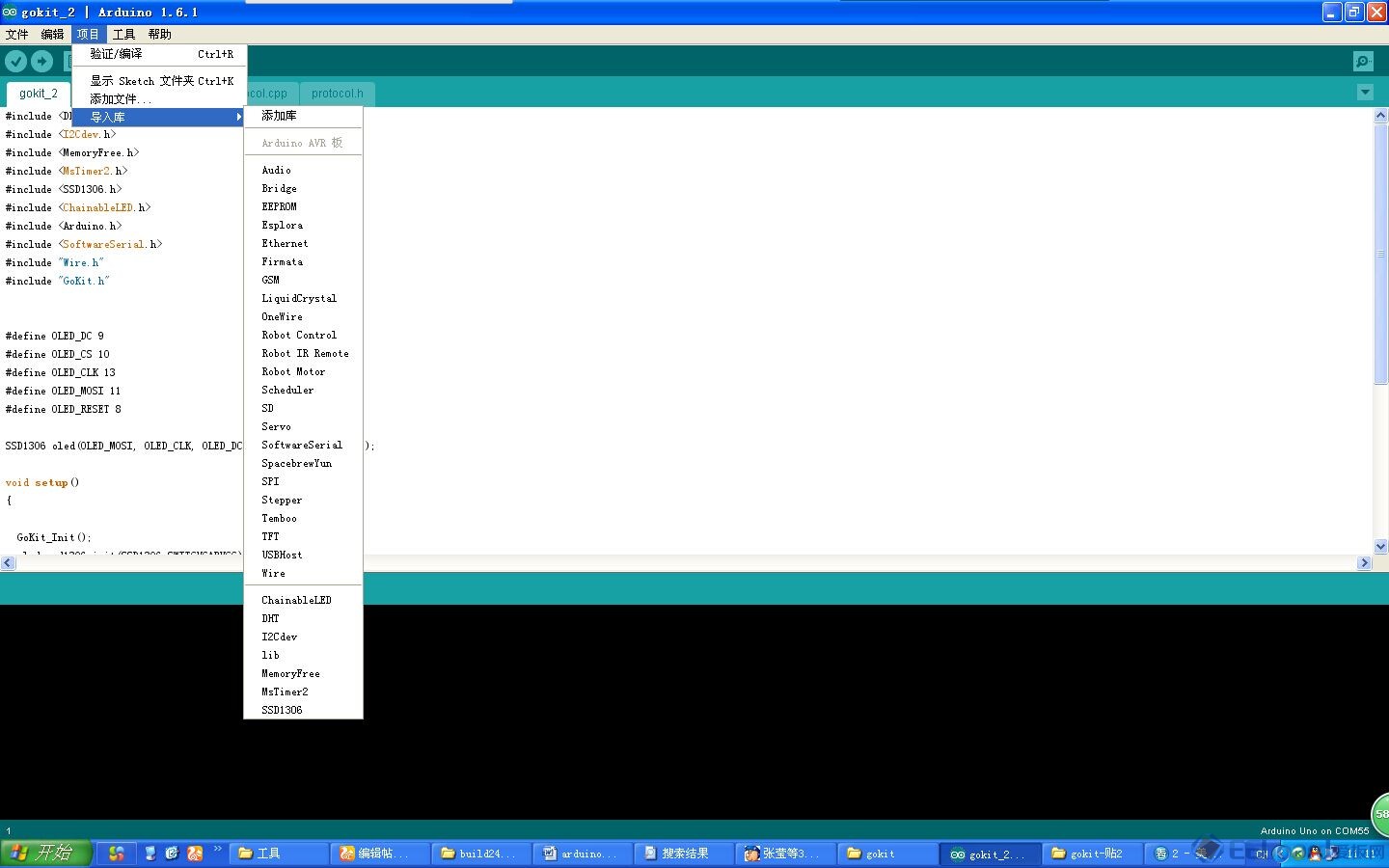Open the 工具 menu
The image size is (1389, 868).
(123, 34)
